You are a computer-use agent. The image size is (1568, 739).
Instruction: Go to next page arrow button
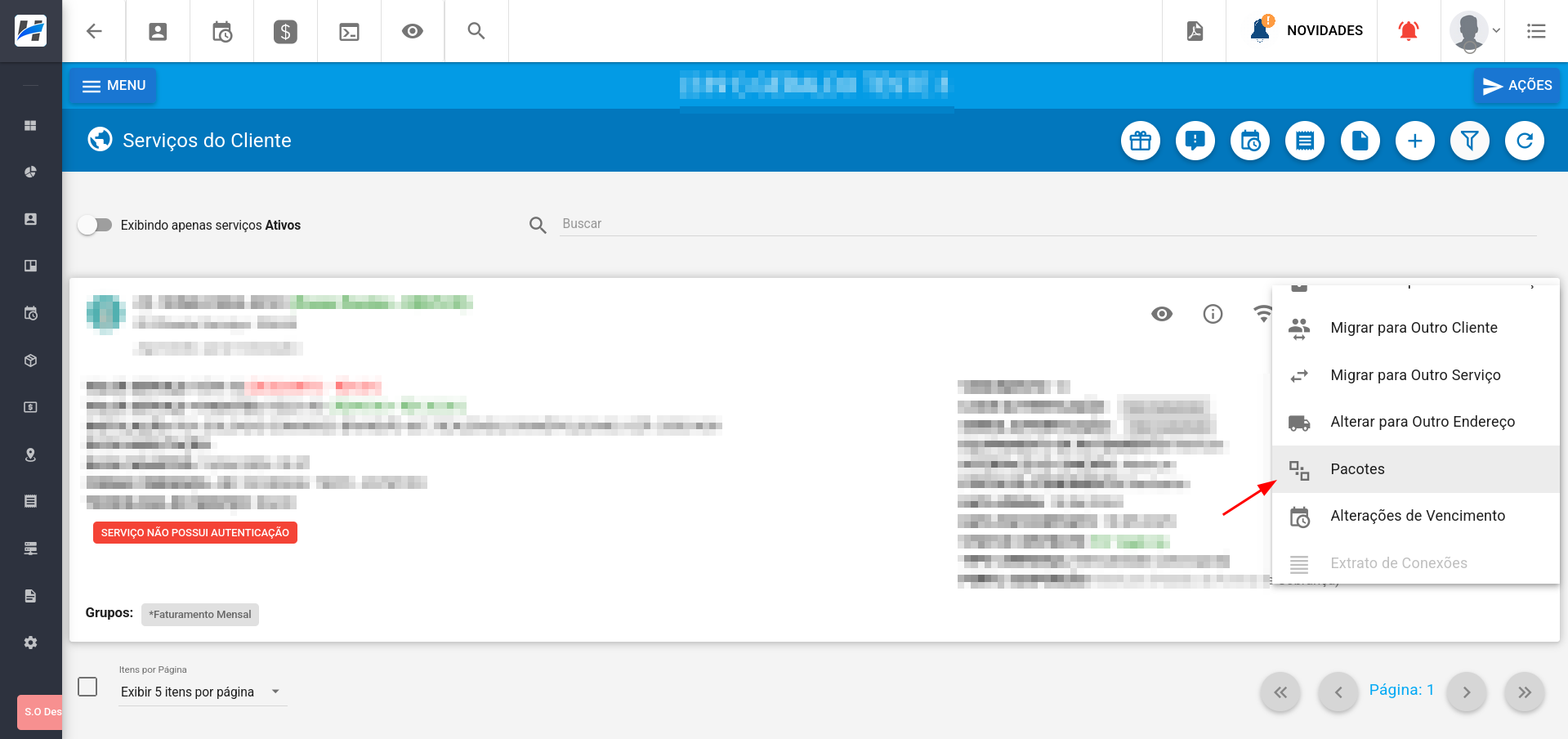tap(1467, 692)
